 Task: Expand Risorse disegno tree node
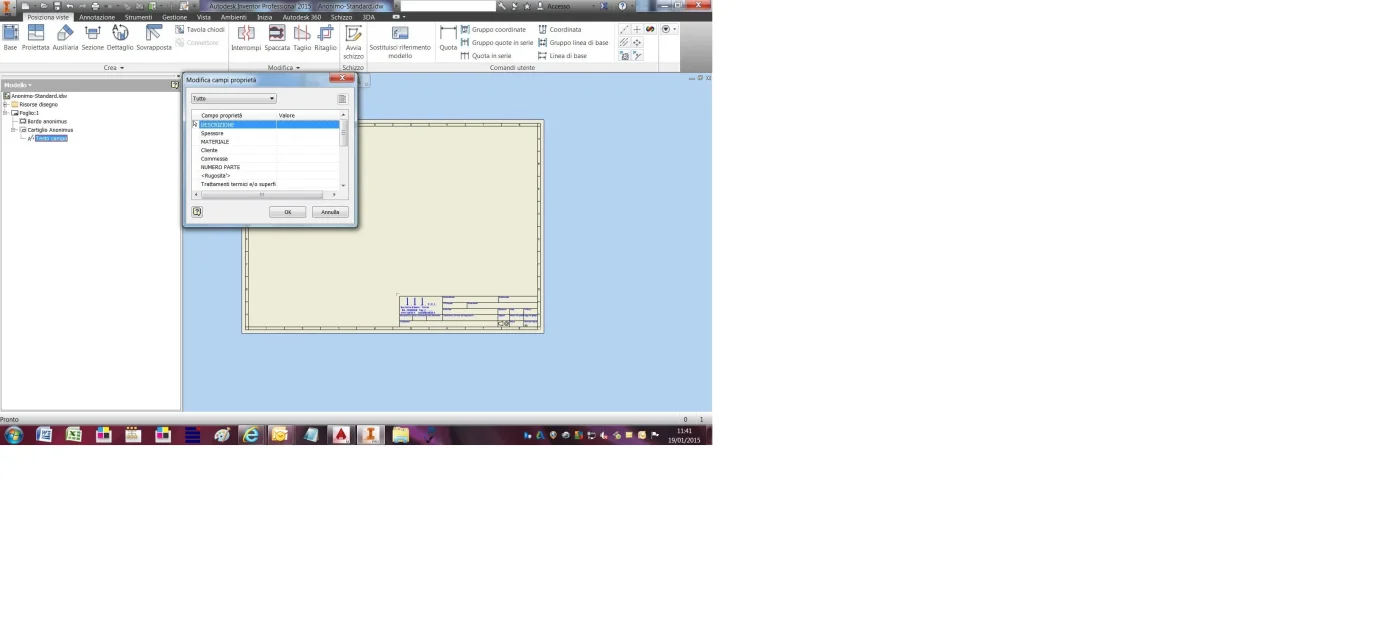5,104
